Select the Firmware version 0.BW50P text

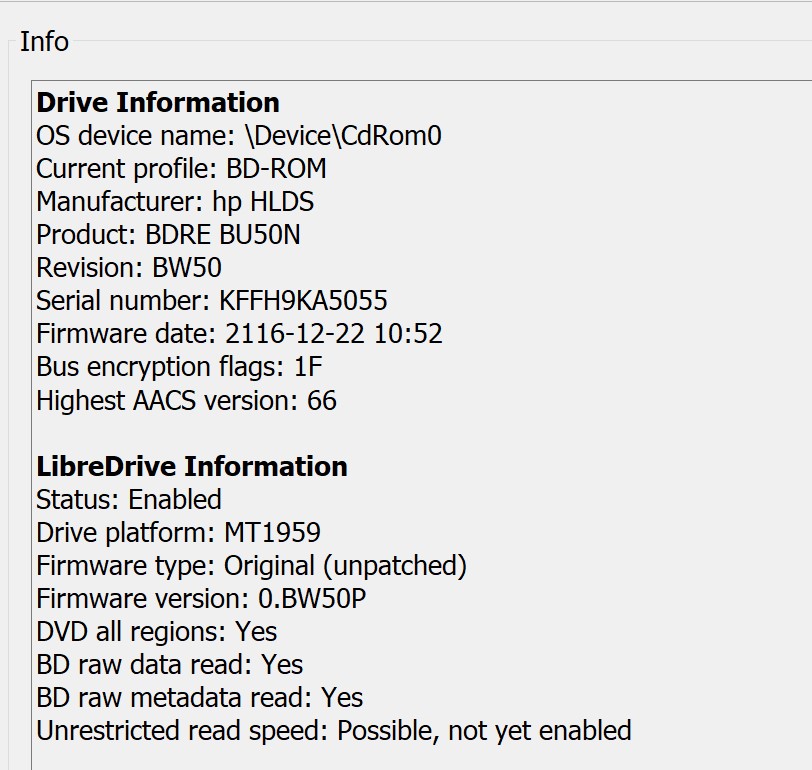[x=201, y=599]
